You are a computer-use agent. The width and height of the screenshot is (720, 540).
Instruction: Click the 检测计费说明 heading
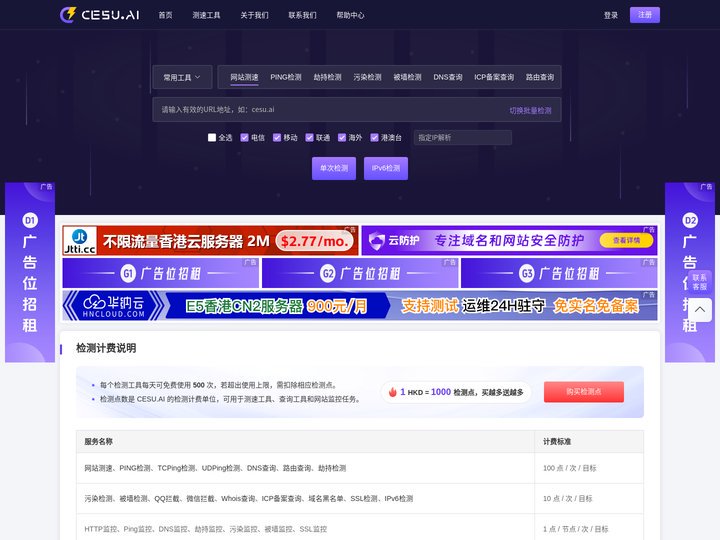[106, 348]
